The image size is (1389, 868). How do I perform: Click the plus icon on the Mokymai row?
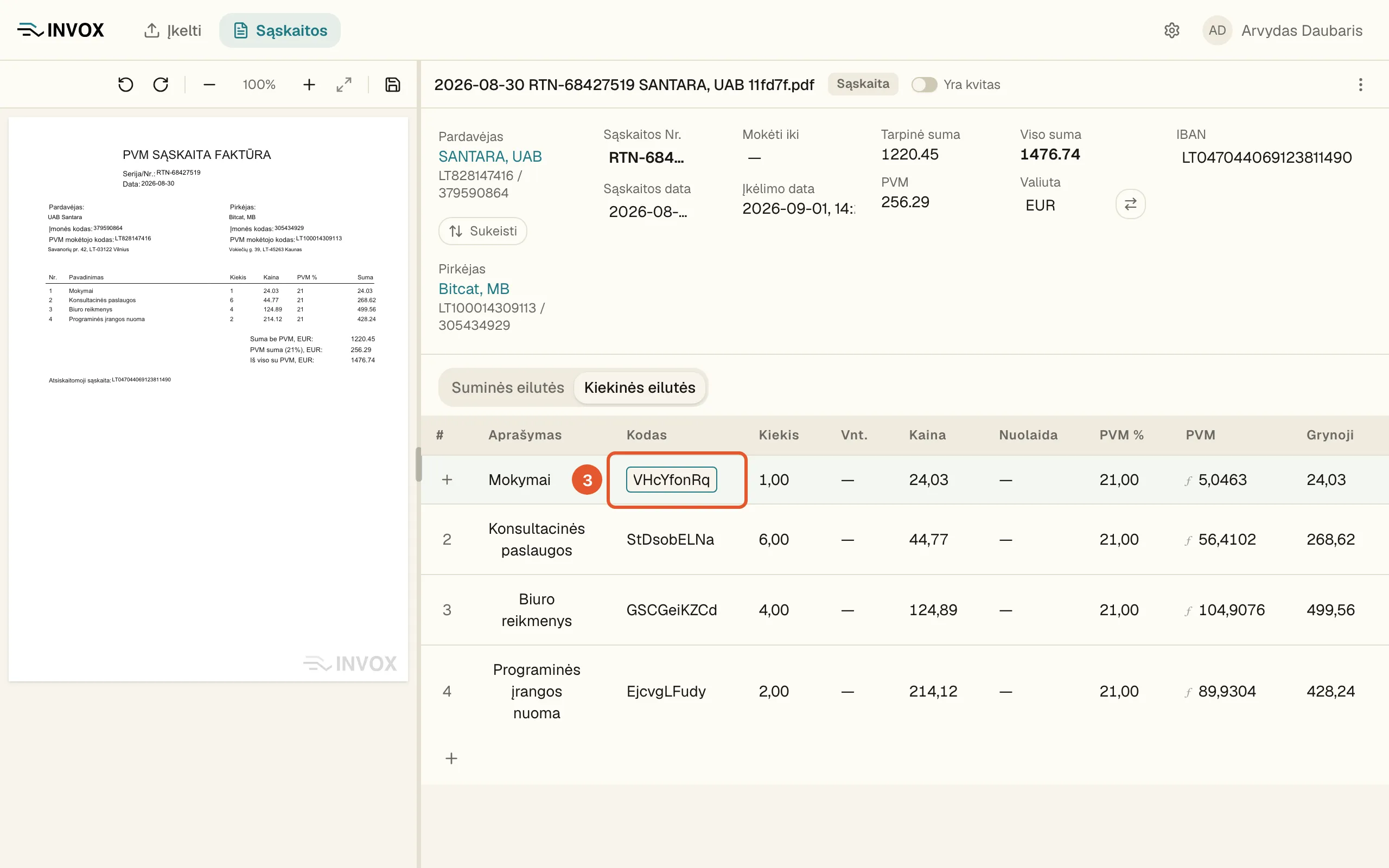pyautogui.click(x=447, y=480)
